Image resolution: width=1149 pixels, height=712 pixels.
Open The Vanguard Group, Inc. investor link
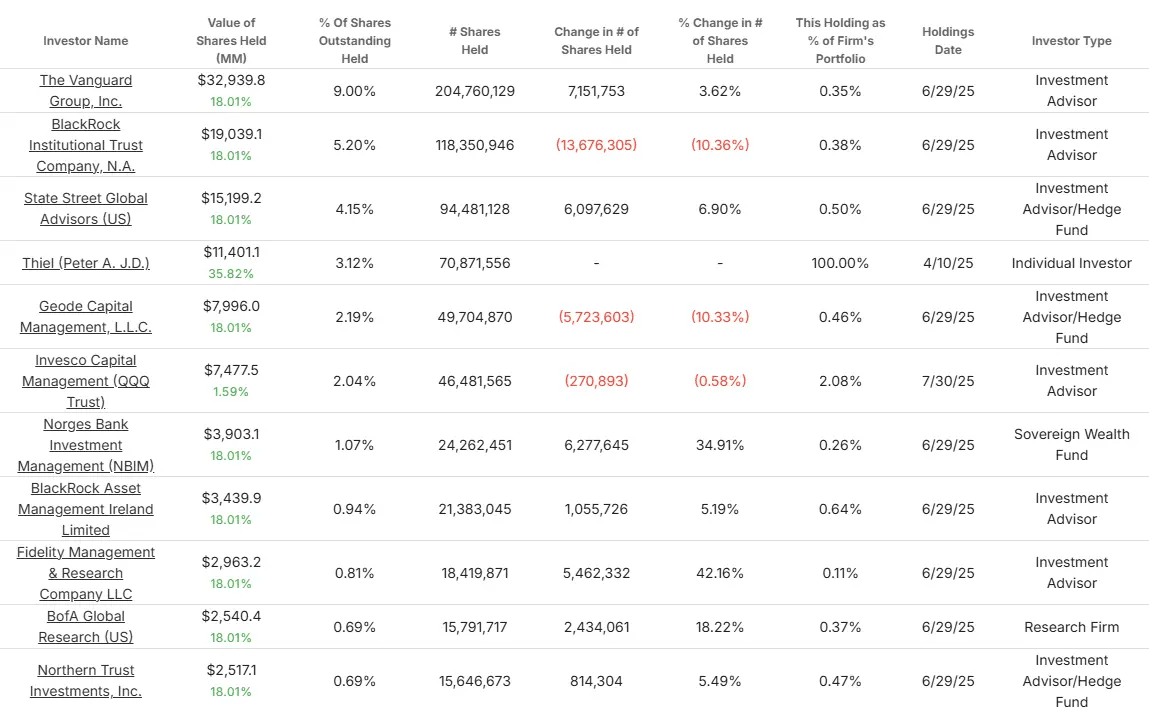coord(86,91)
